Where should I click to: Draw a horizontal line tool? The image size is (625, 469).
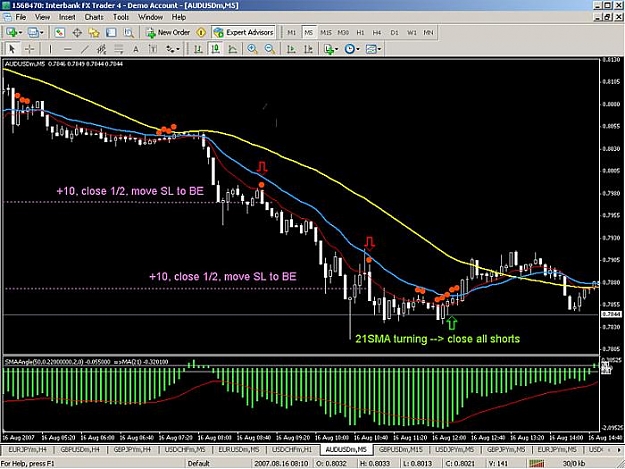tap(68, 49)
